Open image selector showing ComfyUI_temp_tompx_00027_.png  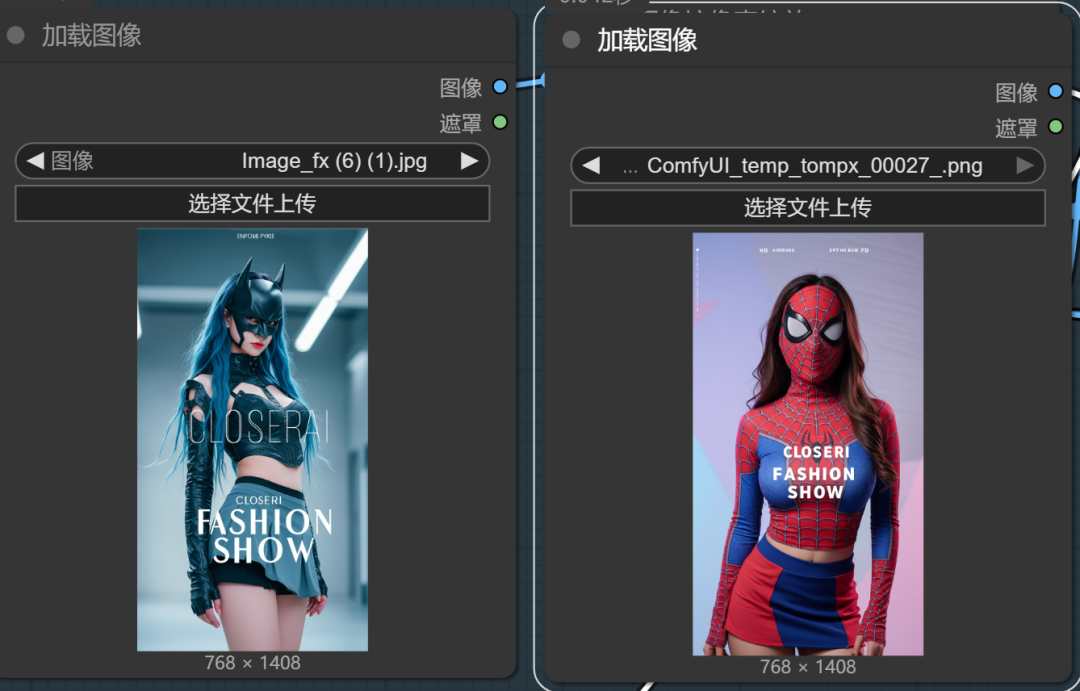point(808,165)
